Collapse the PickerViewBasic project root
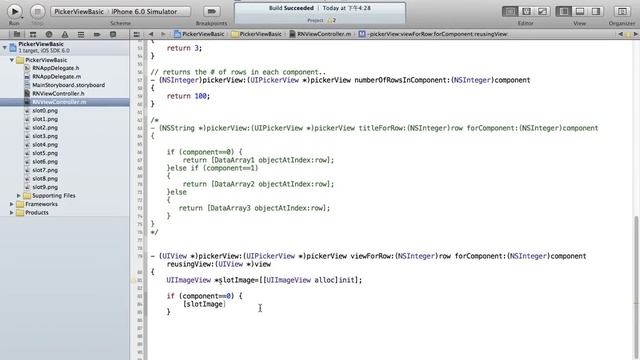640x360 pixels. (x=4, y=47)
